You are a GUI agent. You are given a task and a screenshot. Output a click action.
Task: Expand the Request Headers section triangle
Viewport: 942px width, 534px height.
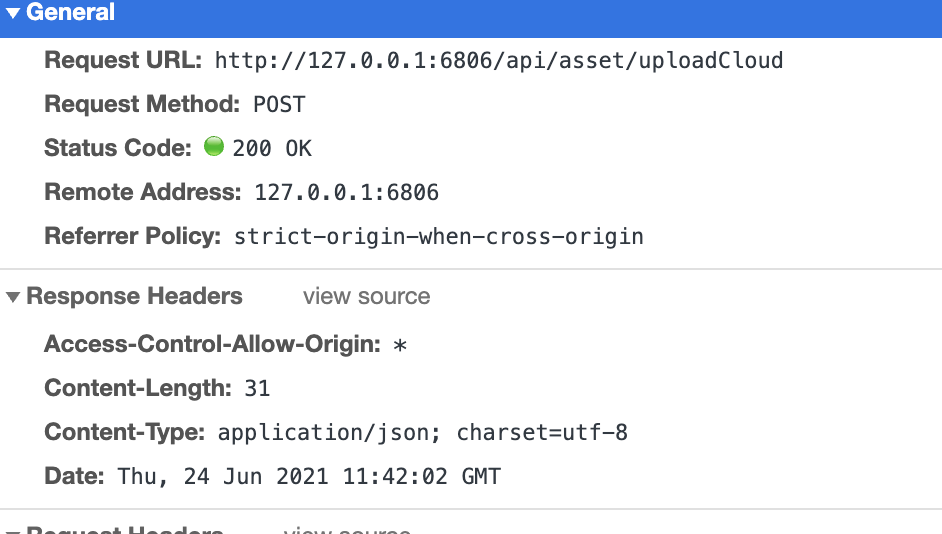[13, 529]
